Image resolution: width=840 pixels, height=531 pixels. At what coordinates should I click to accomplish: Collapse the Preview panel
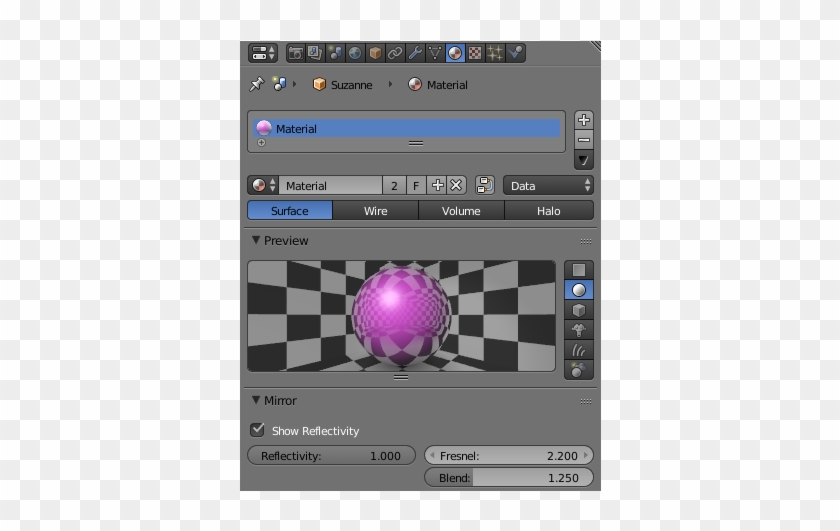[256, 240]
